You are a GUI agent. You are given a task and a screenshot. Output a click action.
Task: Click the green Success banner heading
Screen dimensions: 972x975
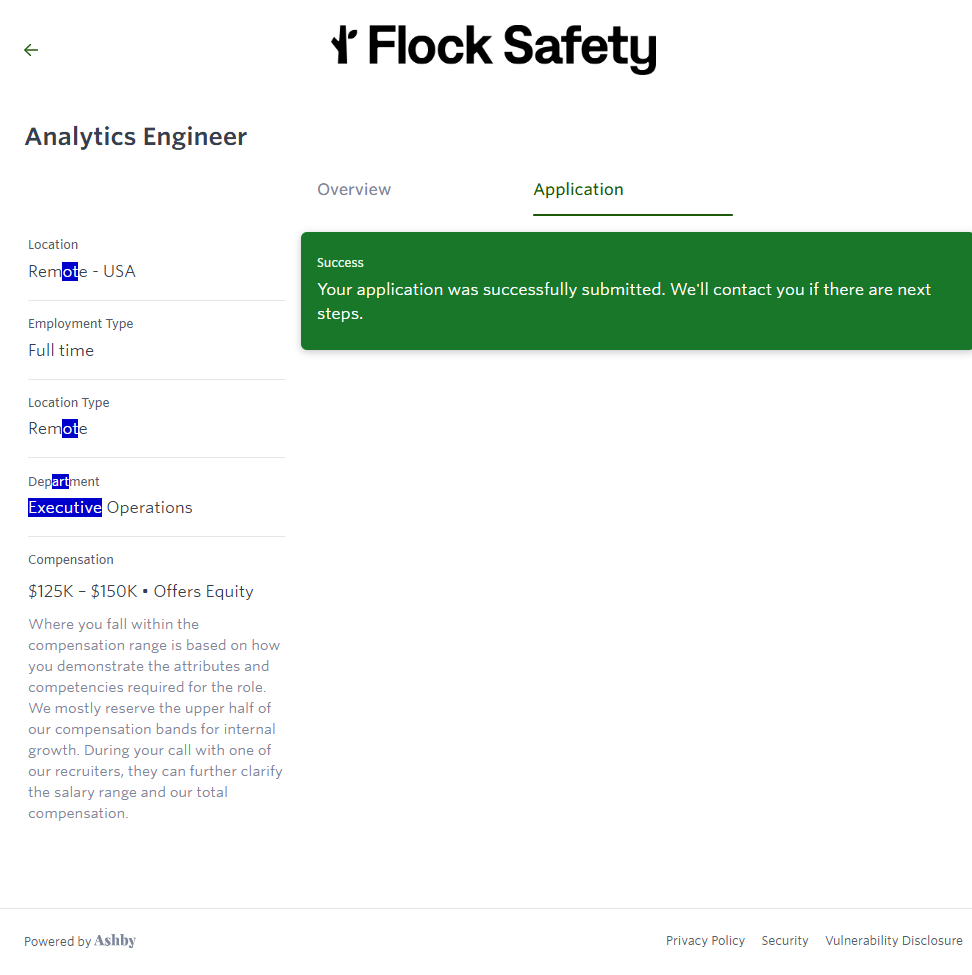tap(340, 263)
